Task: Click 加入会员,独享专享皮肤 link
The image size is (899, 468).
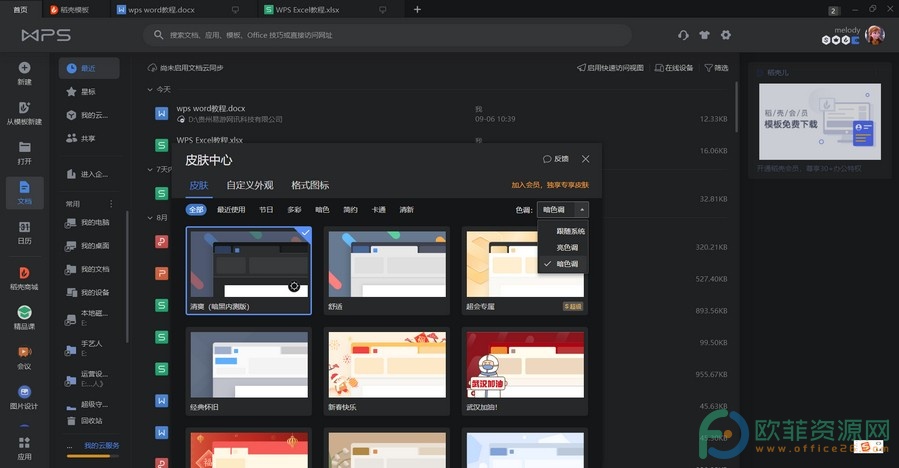Action: tap(550, 185)
